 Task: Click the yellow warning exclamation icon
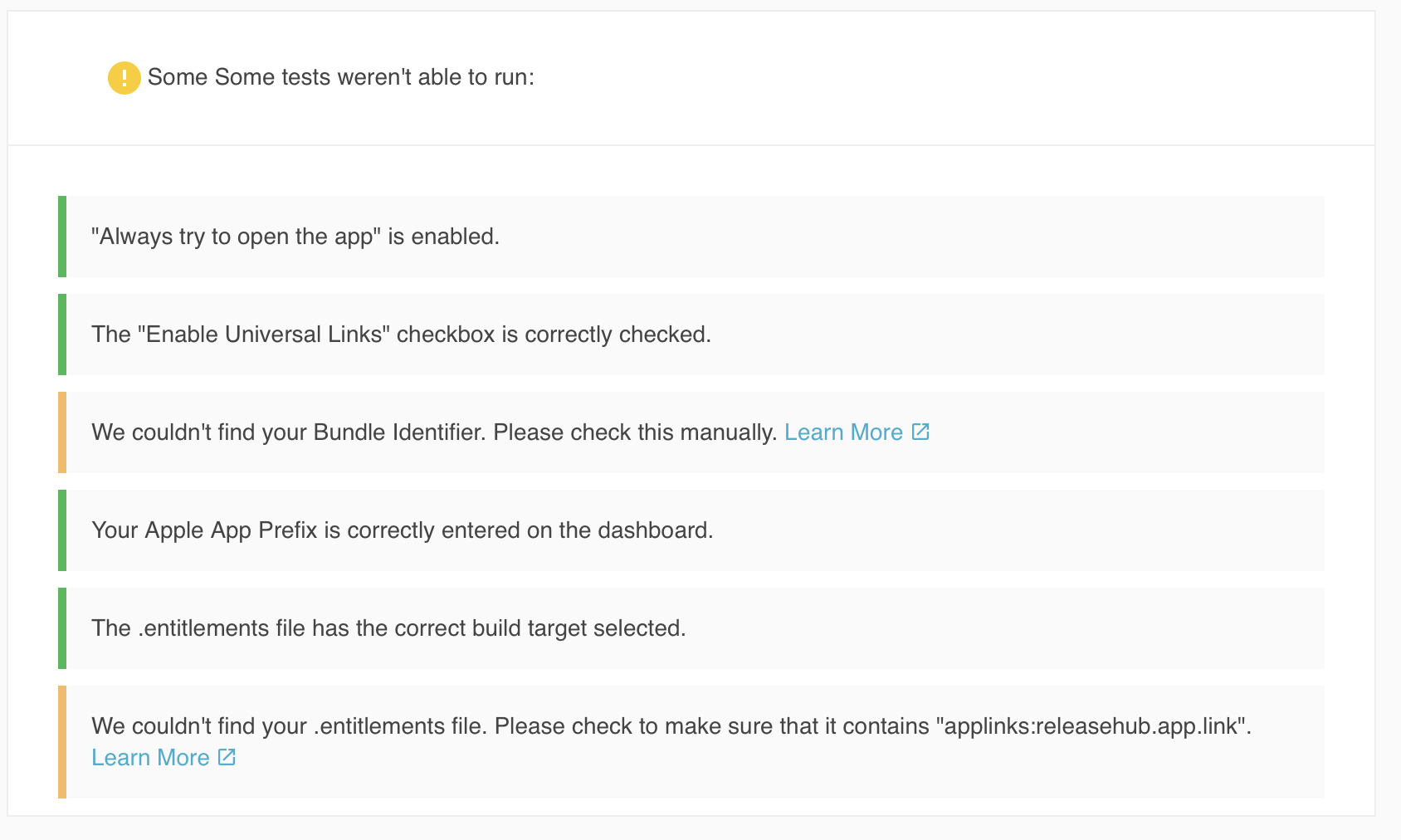124,78
